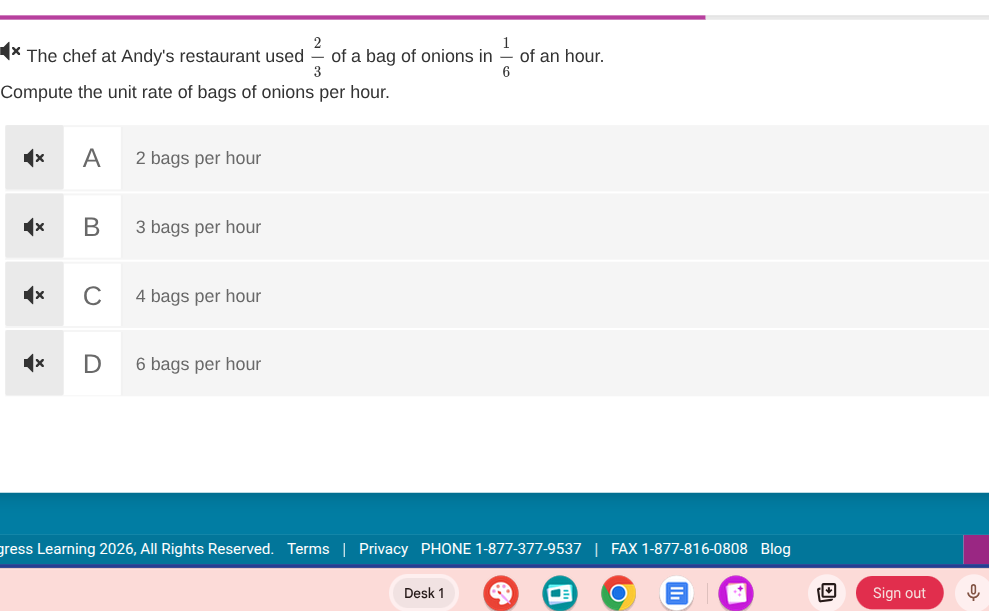Play audio for answer choice D
The height and width of the screenshot is (611, 989).
click(34, 364)
